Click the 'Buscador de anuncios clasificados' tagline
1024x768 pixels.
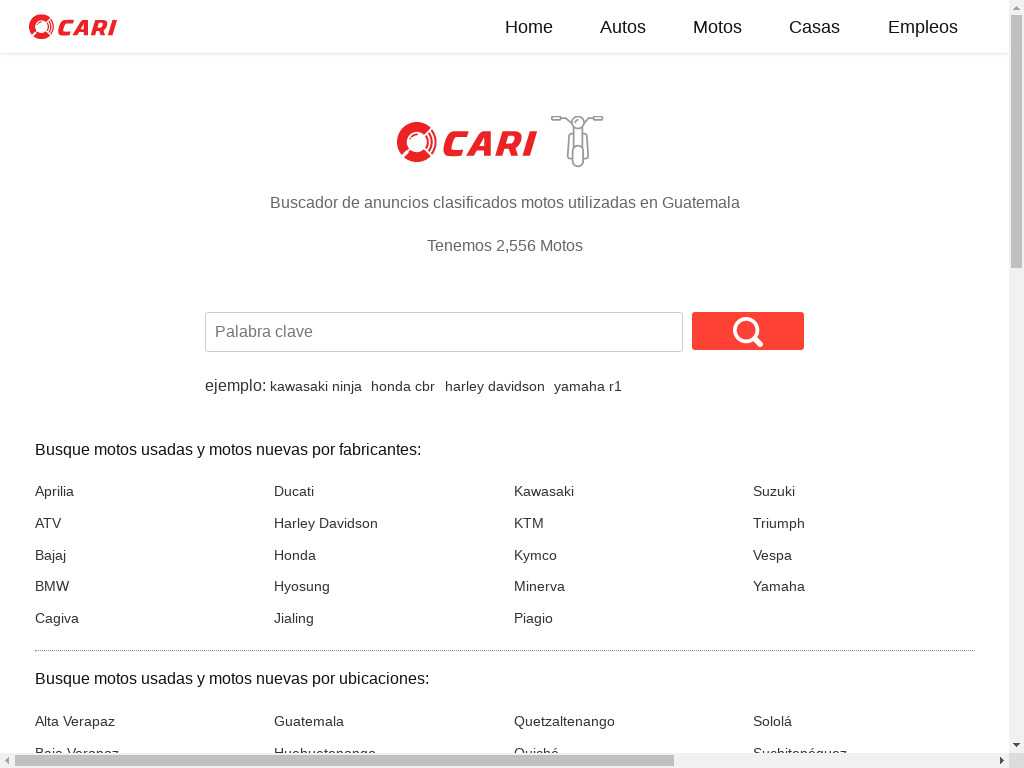point(505,202)
